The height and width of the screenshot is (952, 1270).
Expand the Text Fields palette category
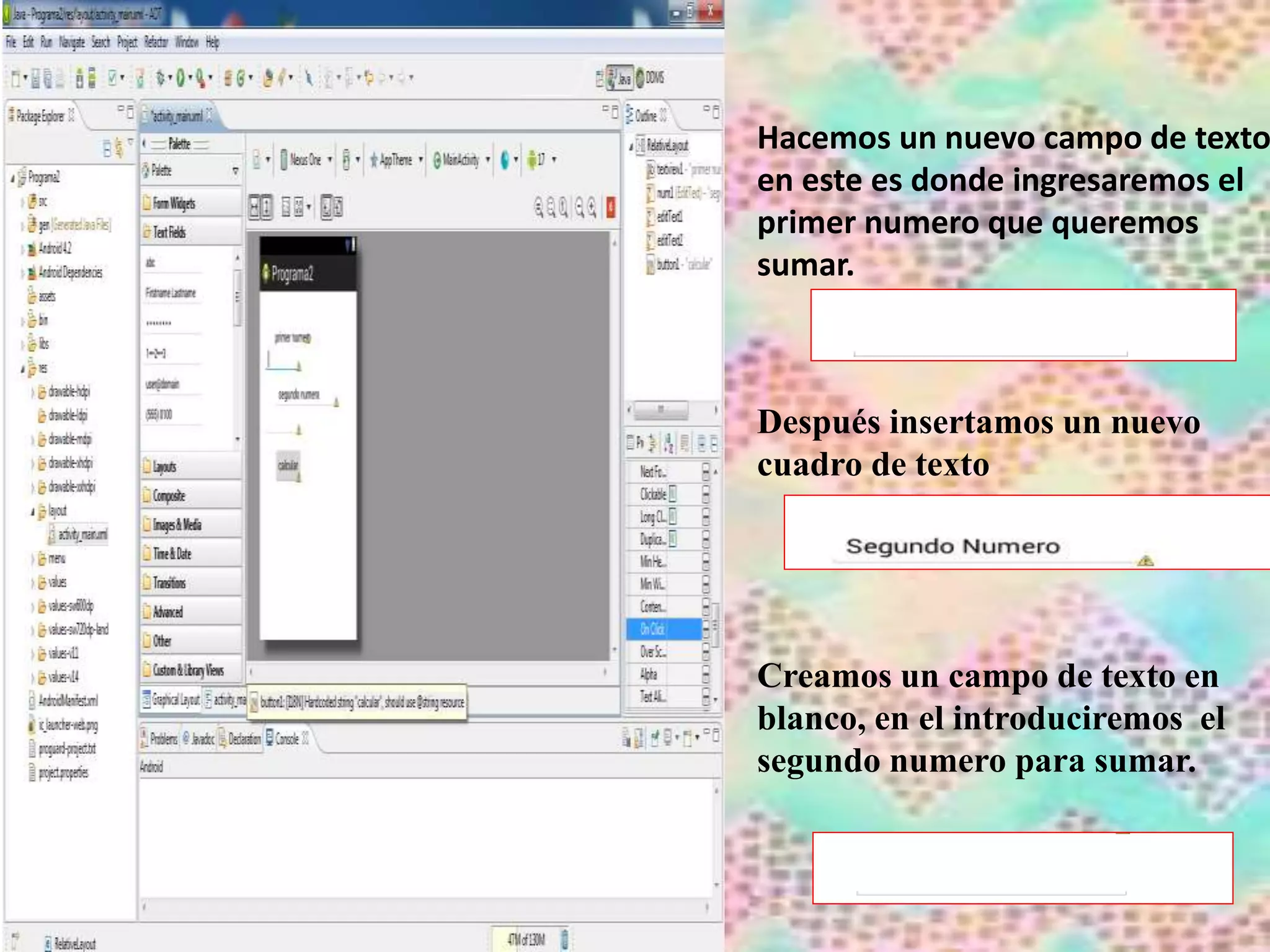point(191,232)
